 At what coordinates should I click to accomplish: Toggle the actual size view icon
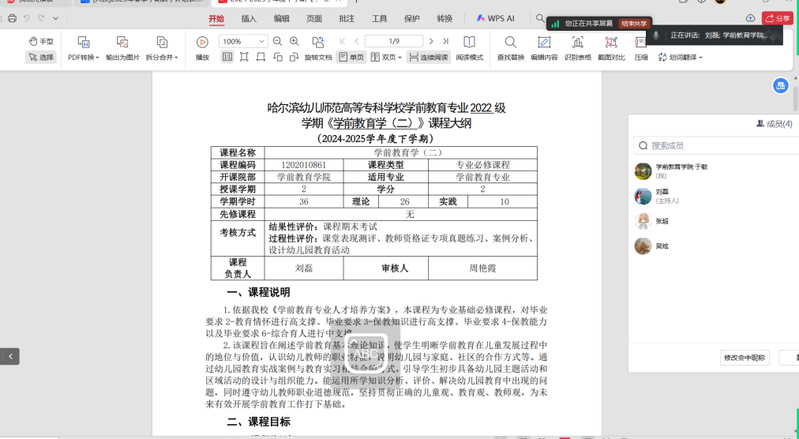point(227,57)
